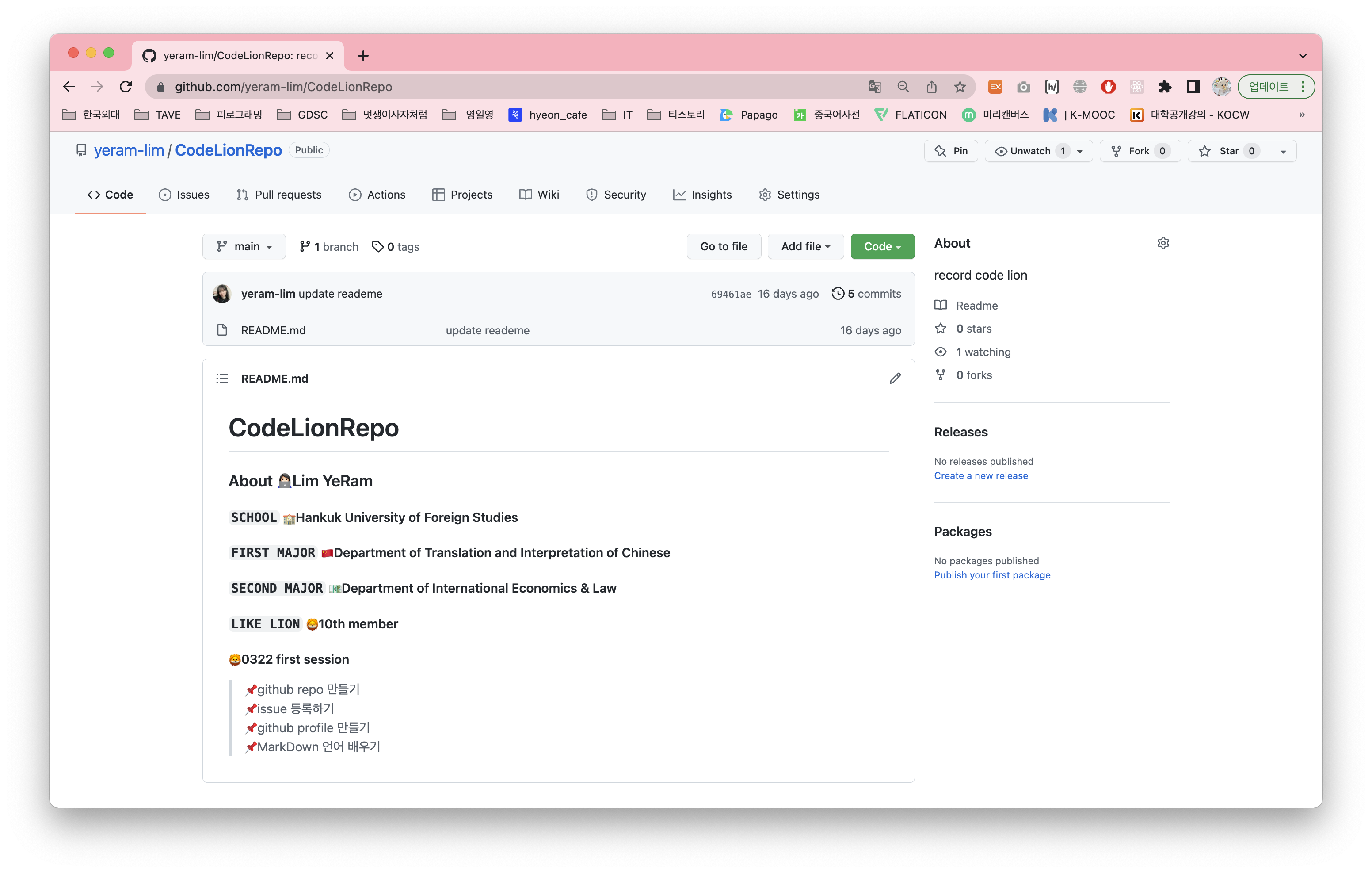The height and width of the screenshot is (873, 1372).
Task: Open the Add file dropdown
Action: click(805, 246)
